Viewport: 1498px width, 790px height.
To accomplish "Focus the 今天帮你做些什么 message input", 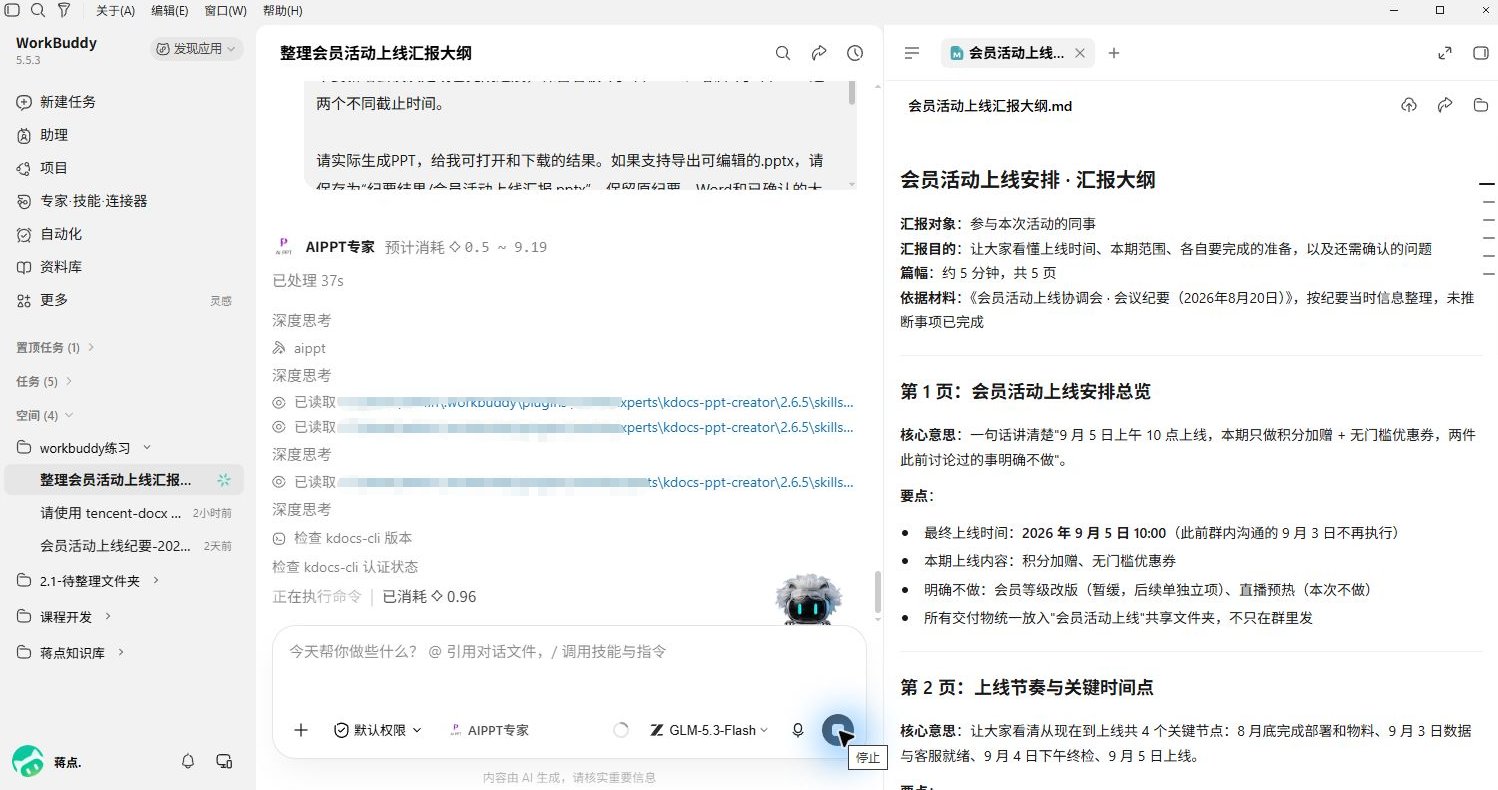I will coord(570,652).
